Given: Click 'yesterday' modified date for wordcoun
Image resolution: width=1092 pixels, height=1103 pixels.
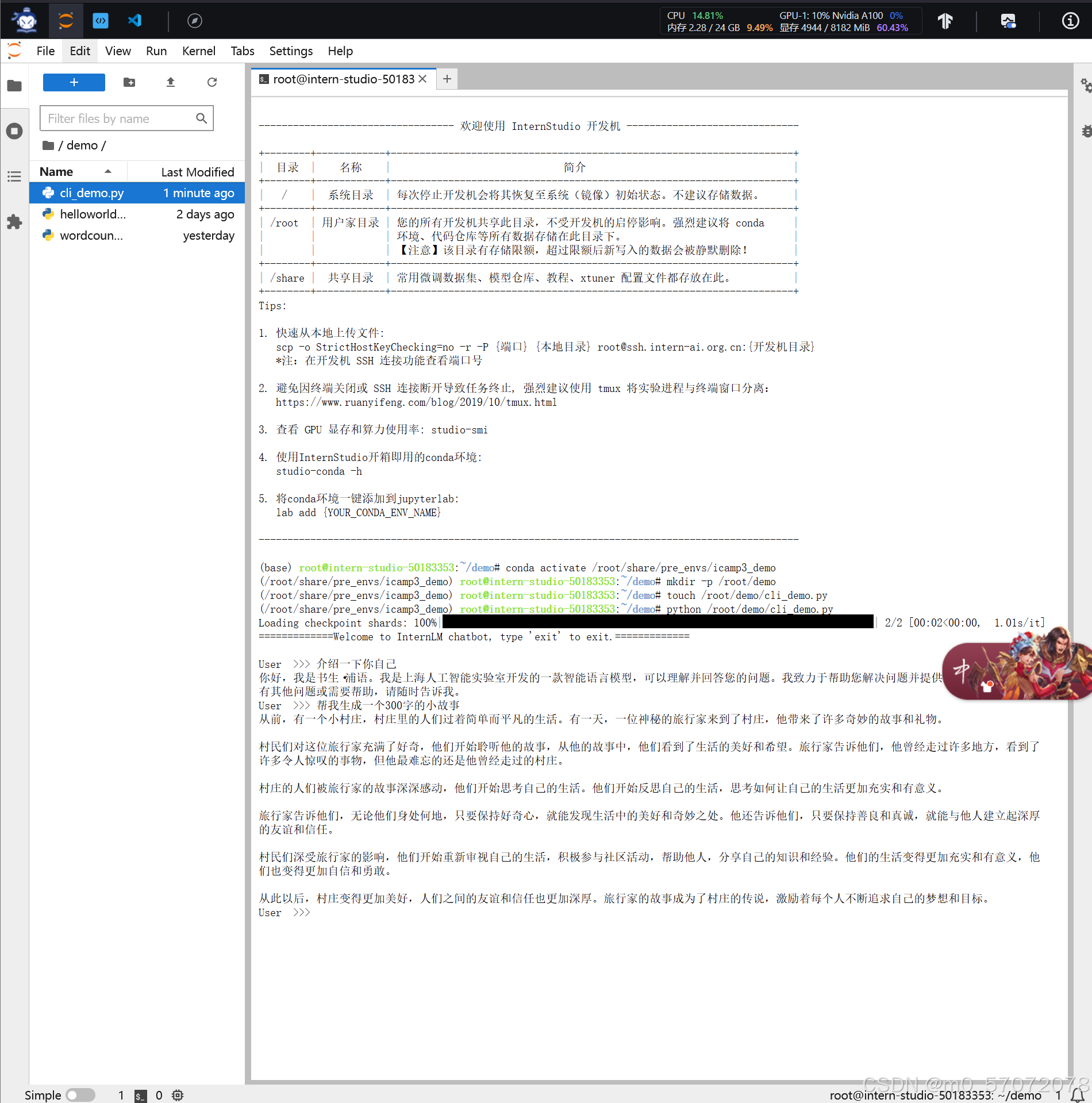Looking at the screenshot, I should click(209, 236).
